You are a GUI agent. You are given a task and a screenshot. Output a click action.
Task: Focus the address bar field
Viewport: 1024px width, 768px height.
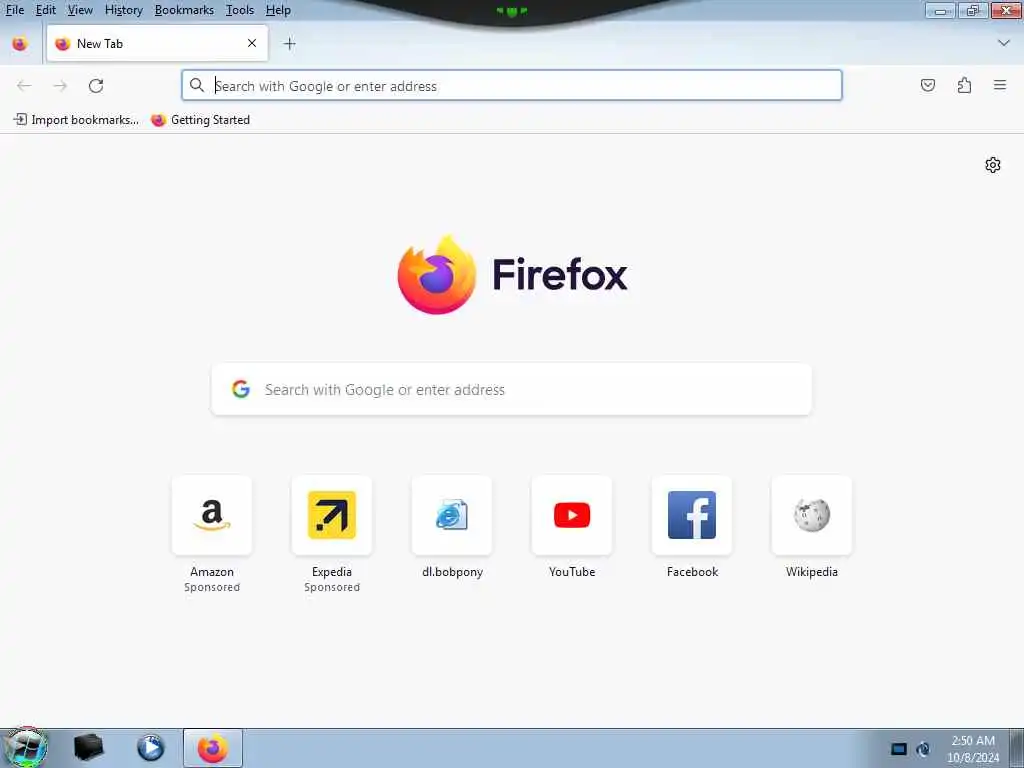[x=512, y=85]
